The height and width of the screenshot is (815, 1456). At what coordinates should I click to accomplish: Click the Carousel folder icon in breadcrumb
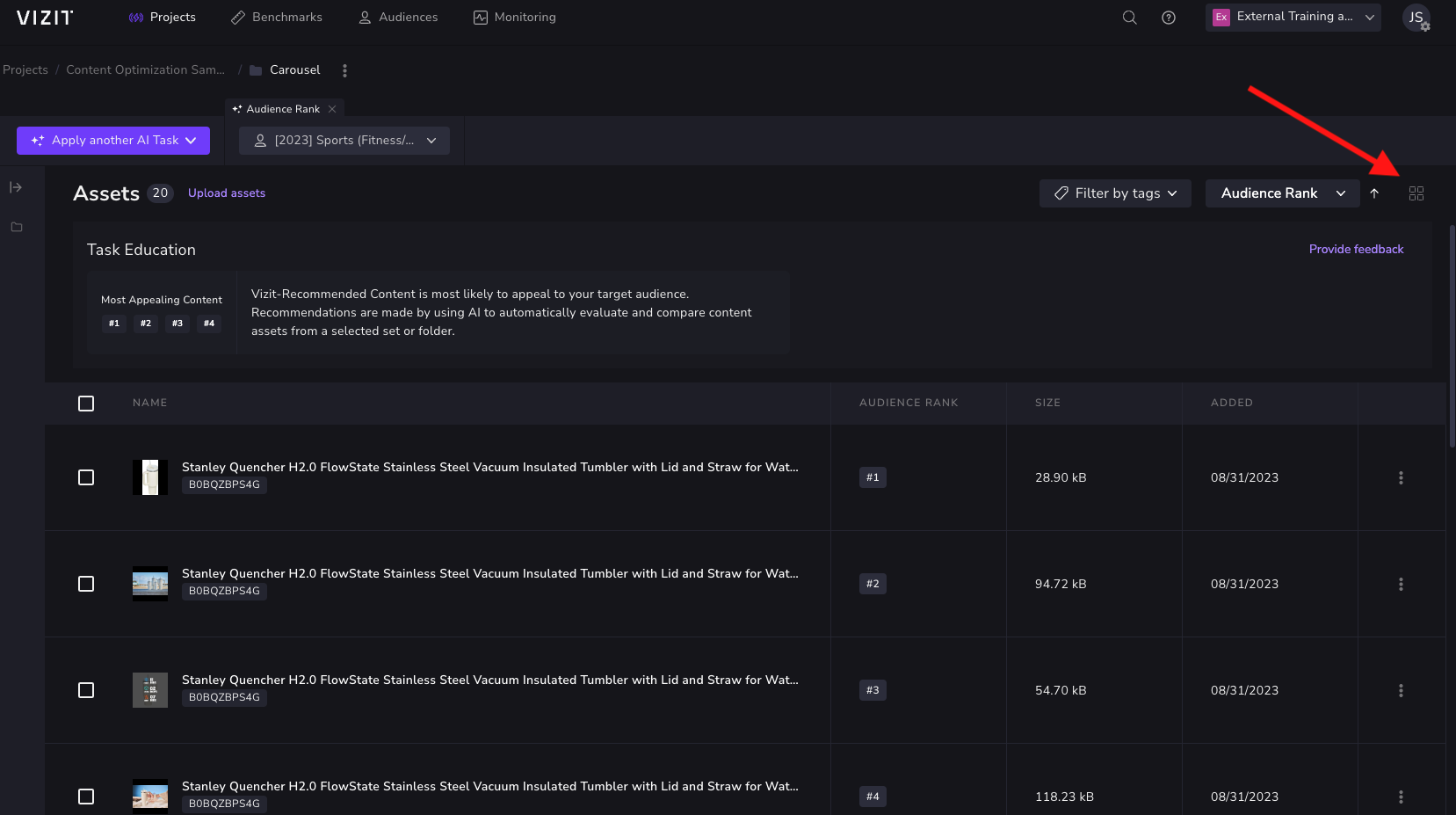click(256, 70)
